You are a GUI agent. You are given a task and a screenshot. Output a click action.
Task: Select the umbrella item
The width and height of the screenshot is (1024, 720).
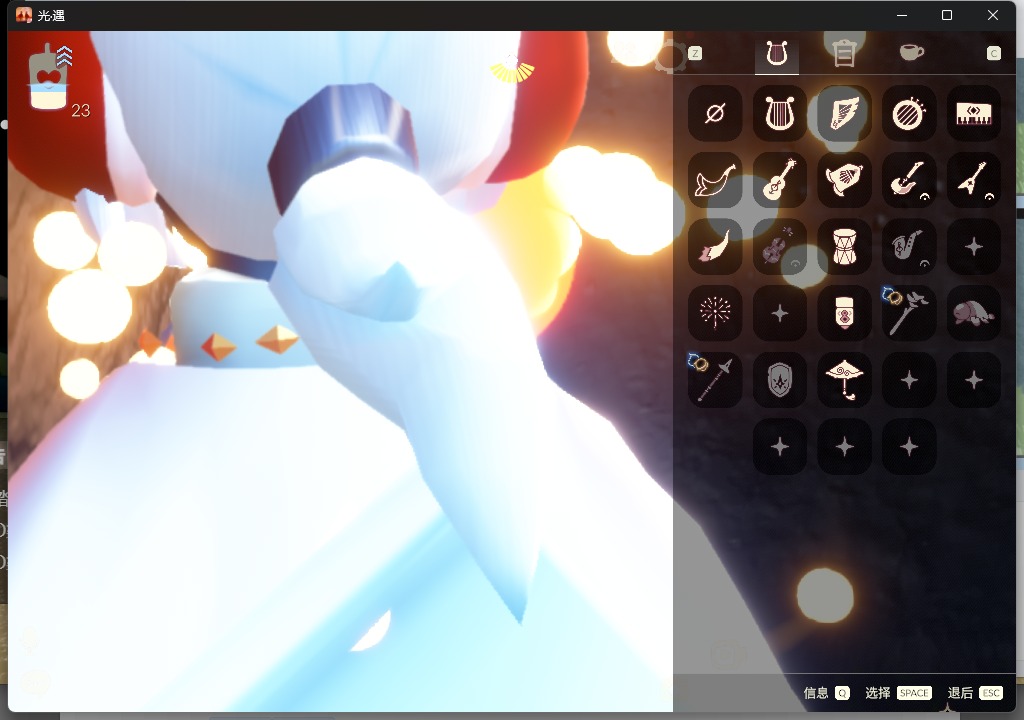tap(844, 380)
